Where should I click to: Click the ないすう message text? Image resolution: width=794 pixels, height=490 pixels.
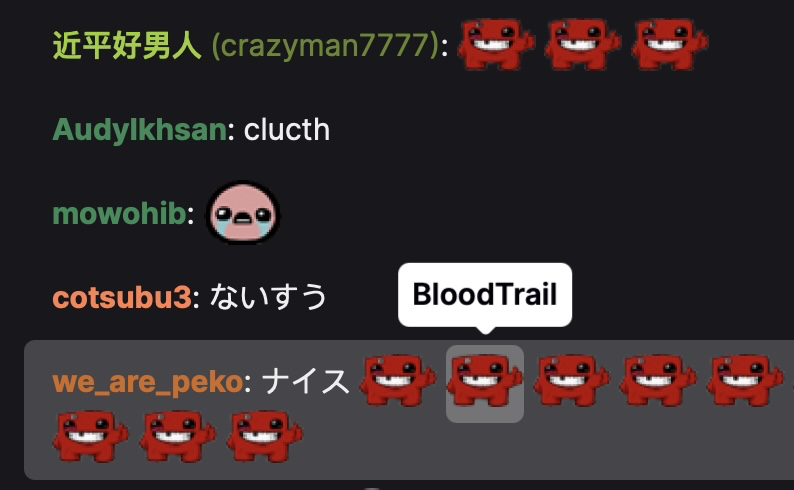268,297
